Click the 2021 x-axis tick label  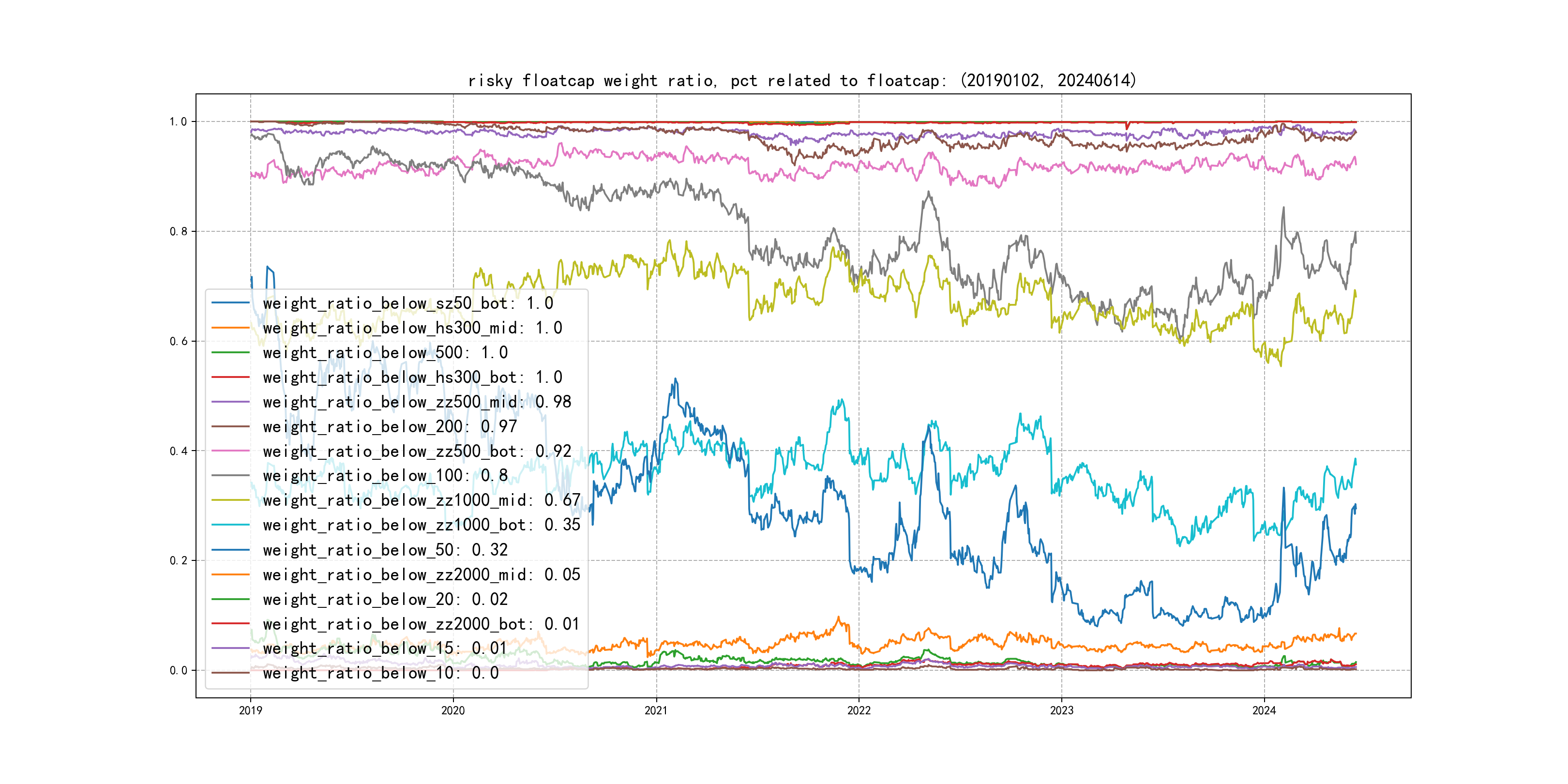656,710
